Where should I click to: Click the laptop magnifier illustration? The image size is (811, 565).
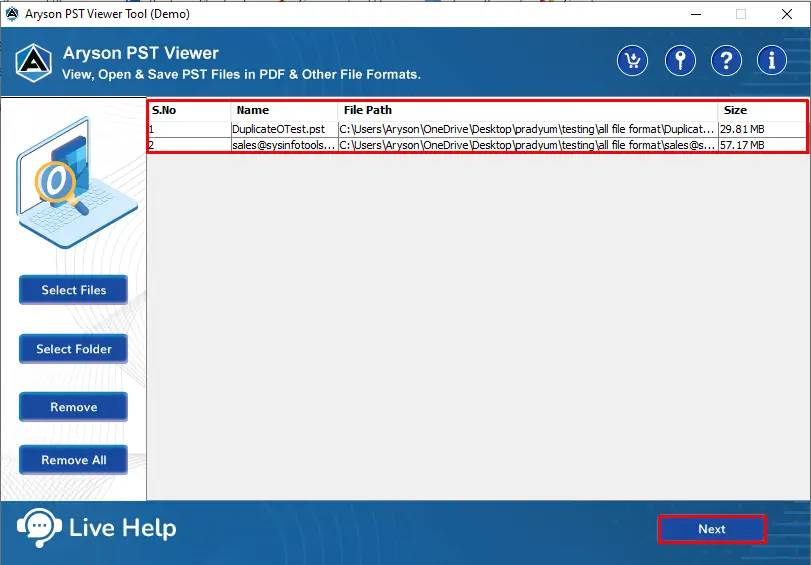(x=77, y=182)
